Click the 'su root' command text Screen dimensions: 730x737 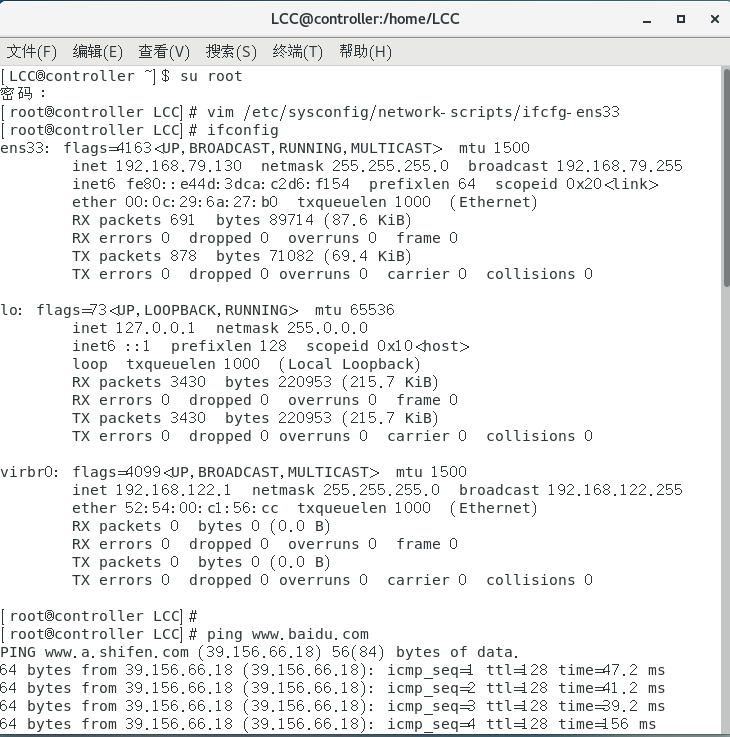(211, 76)
